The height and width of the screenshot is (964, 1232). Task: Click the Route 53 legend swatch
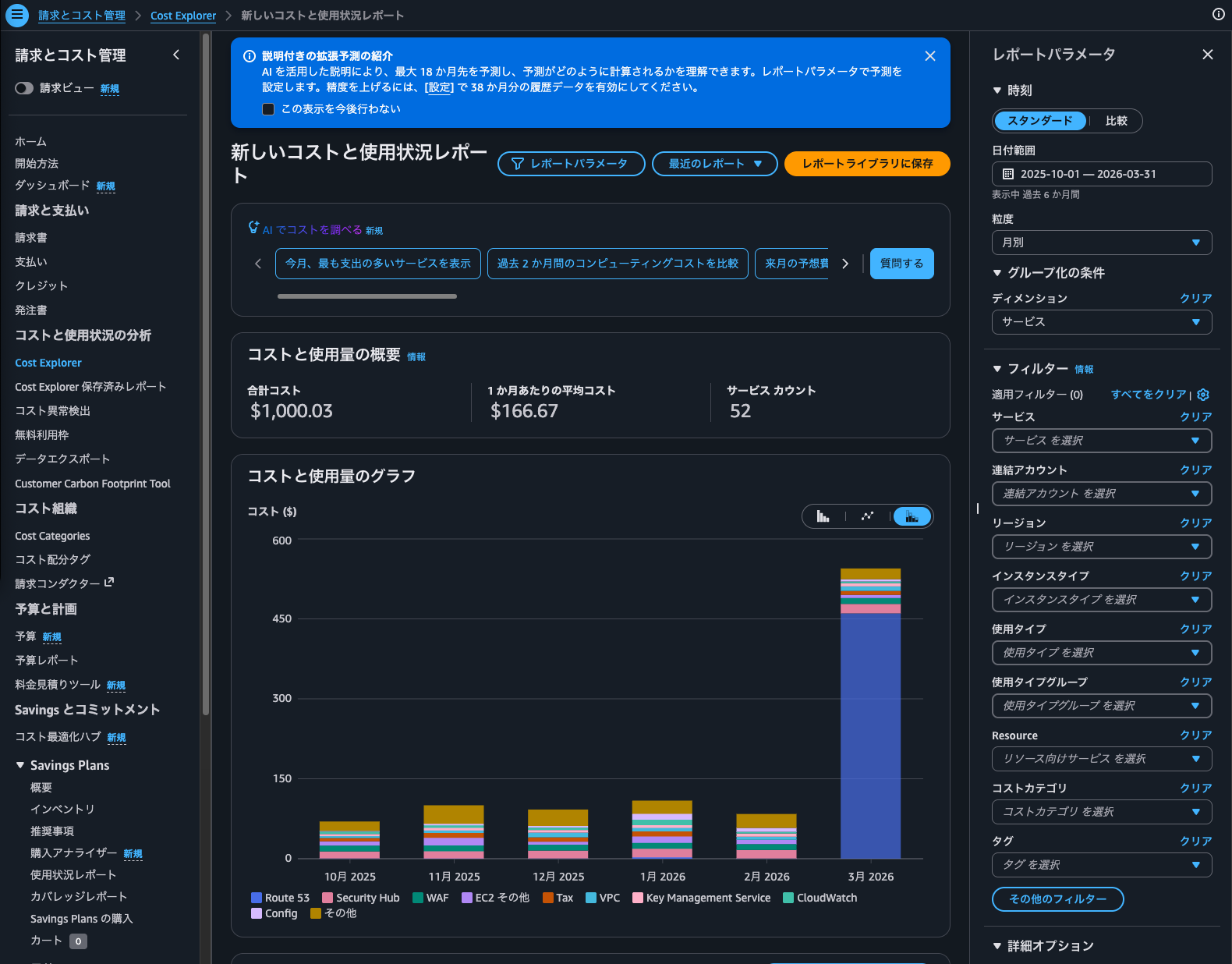click(x=257, y=898)
